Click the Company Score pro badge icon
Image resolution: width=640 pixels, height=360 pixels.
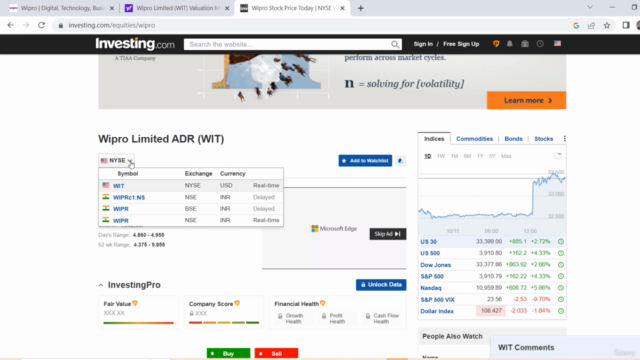pos(237,303)
